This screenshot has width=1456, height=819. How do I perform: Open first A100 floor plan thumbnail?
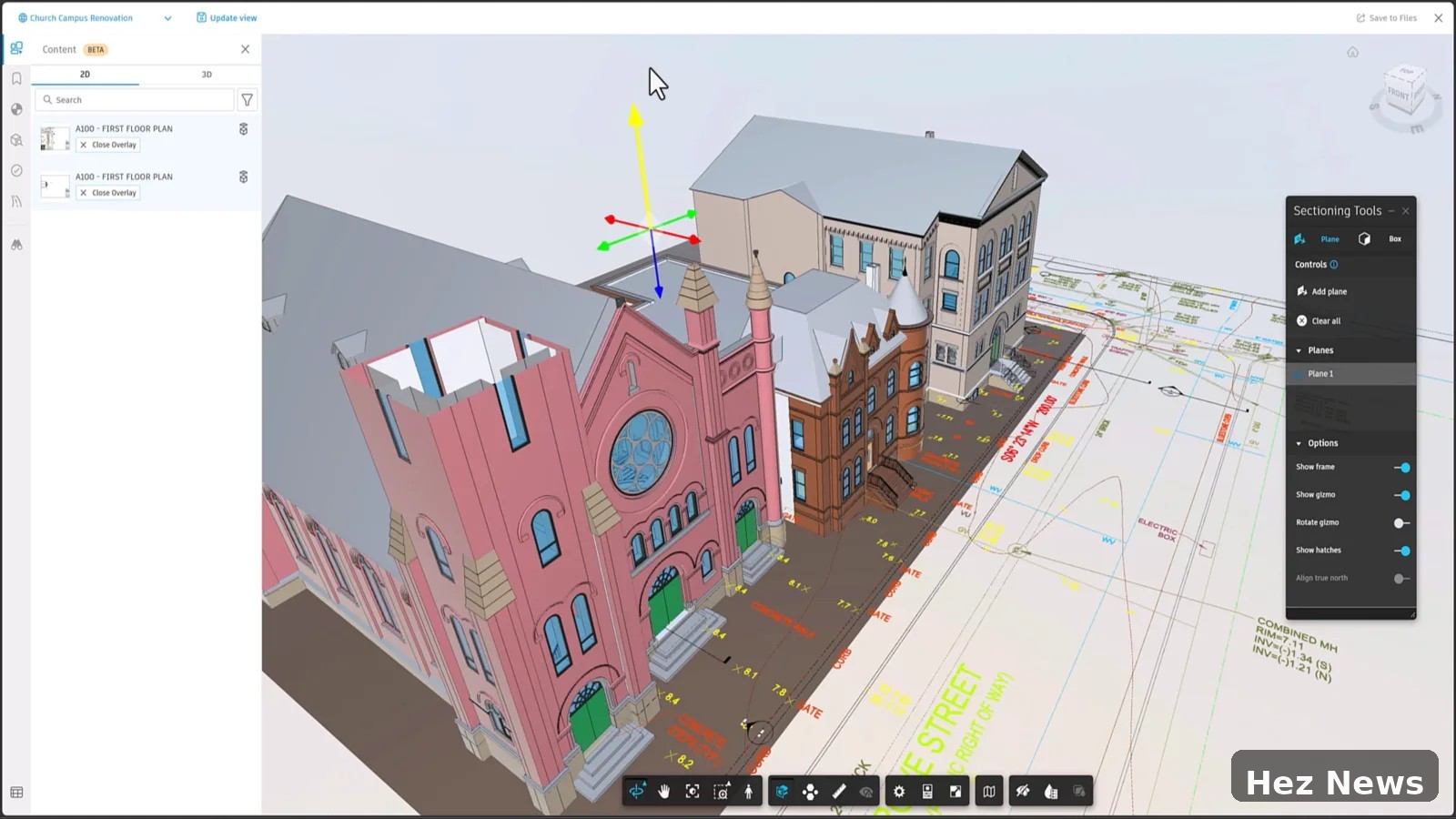pyautogui.click(x=55, y=138)
